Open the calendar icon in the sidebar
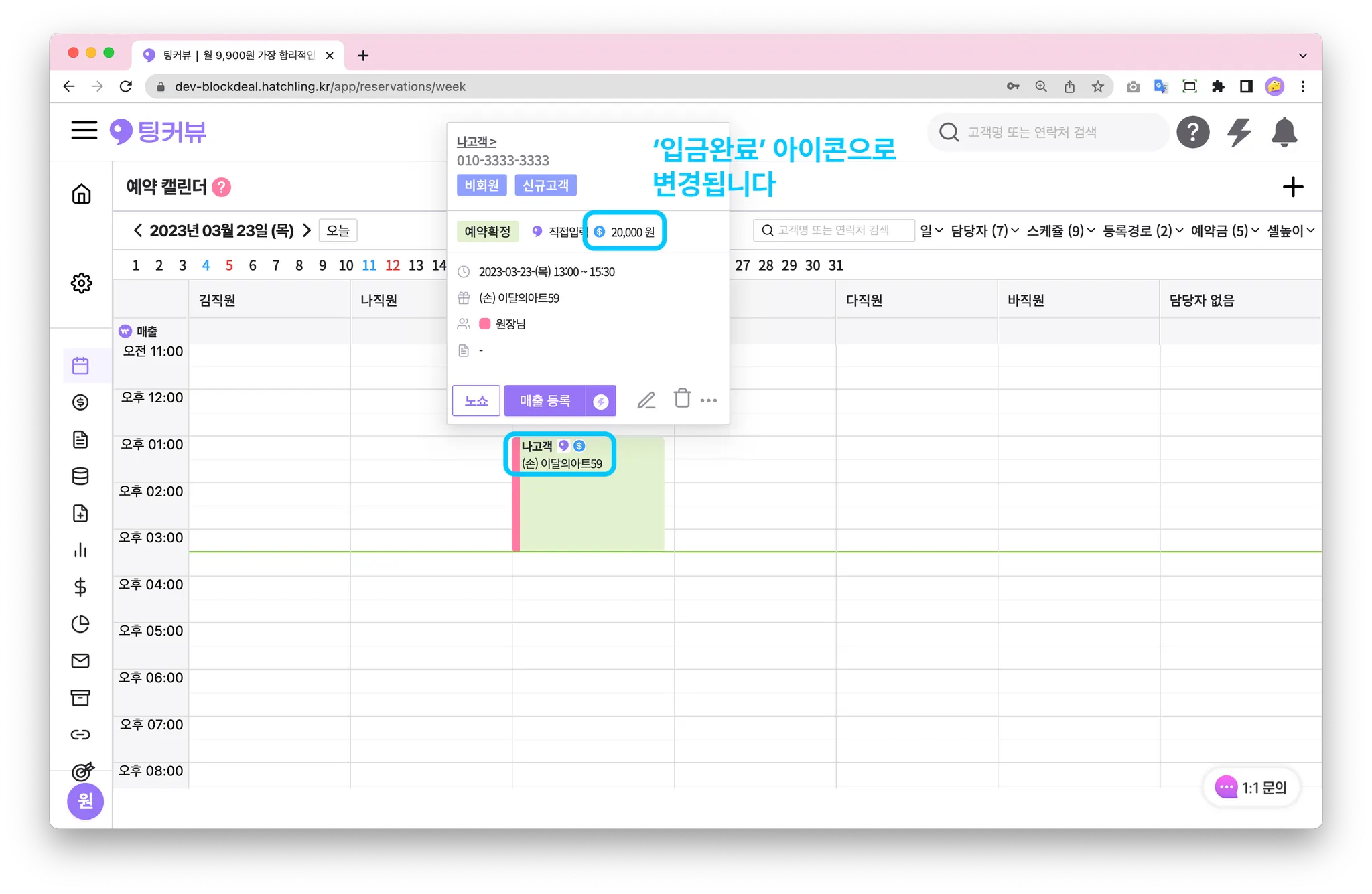 pyautogui.click(x=80, y=366)
